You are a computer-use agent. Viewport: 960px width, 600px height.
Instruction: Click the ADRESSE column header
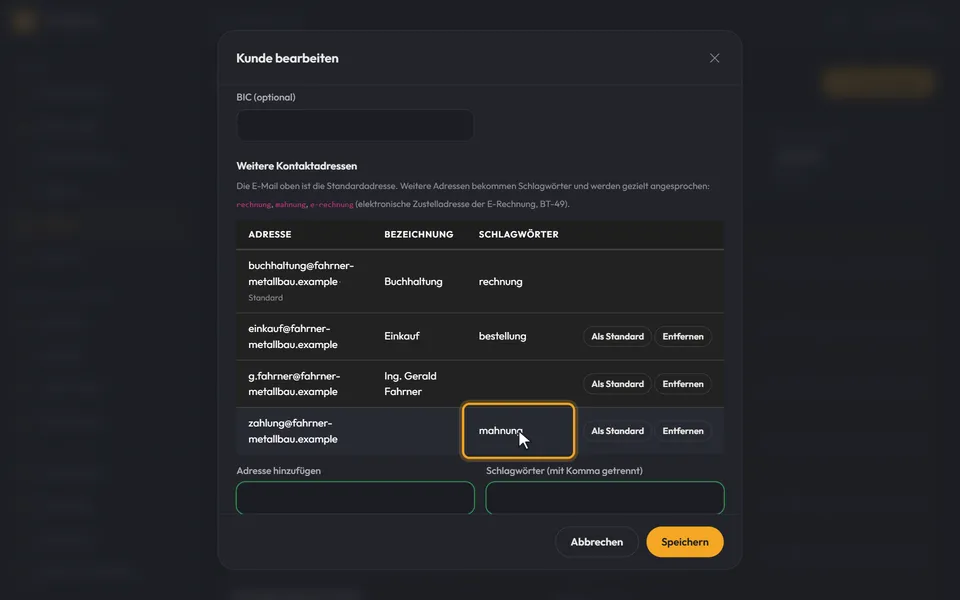pyautogui.click(x=269, y=234)
